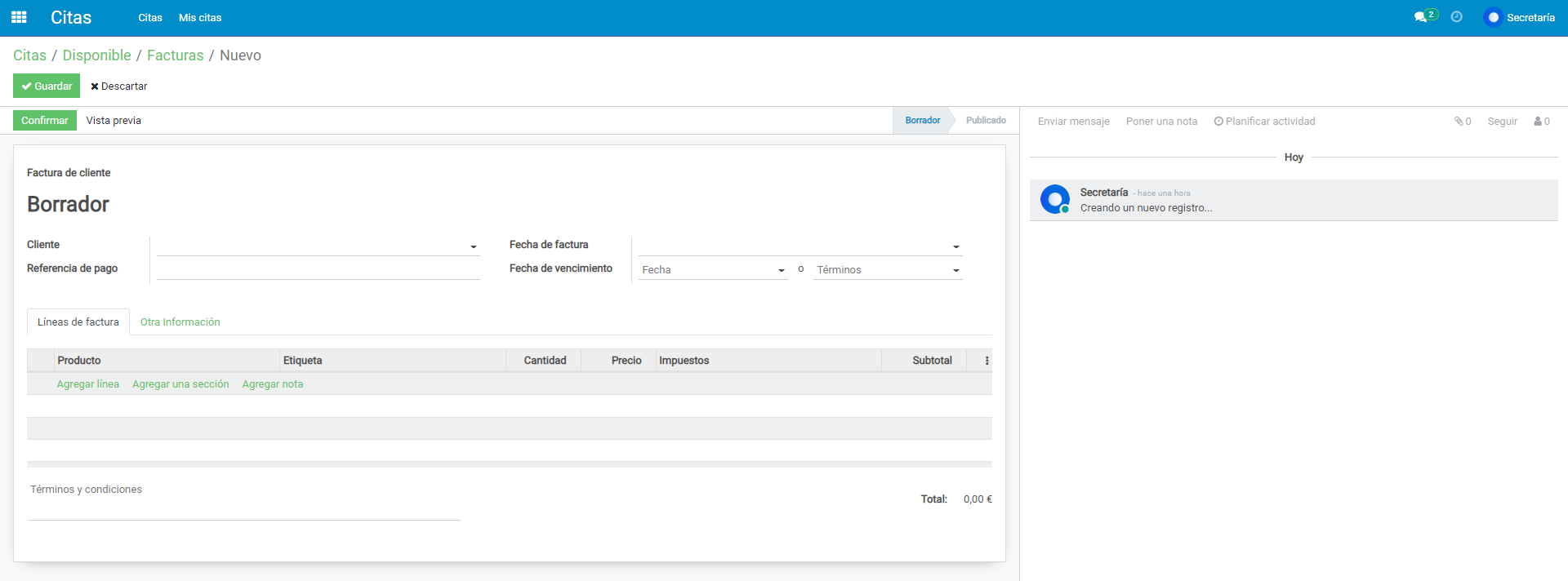Open column options kebab icon in table header

pyautogui.click(x=987, y=361)
